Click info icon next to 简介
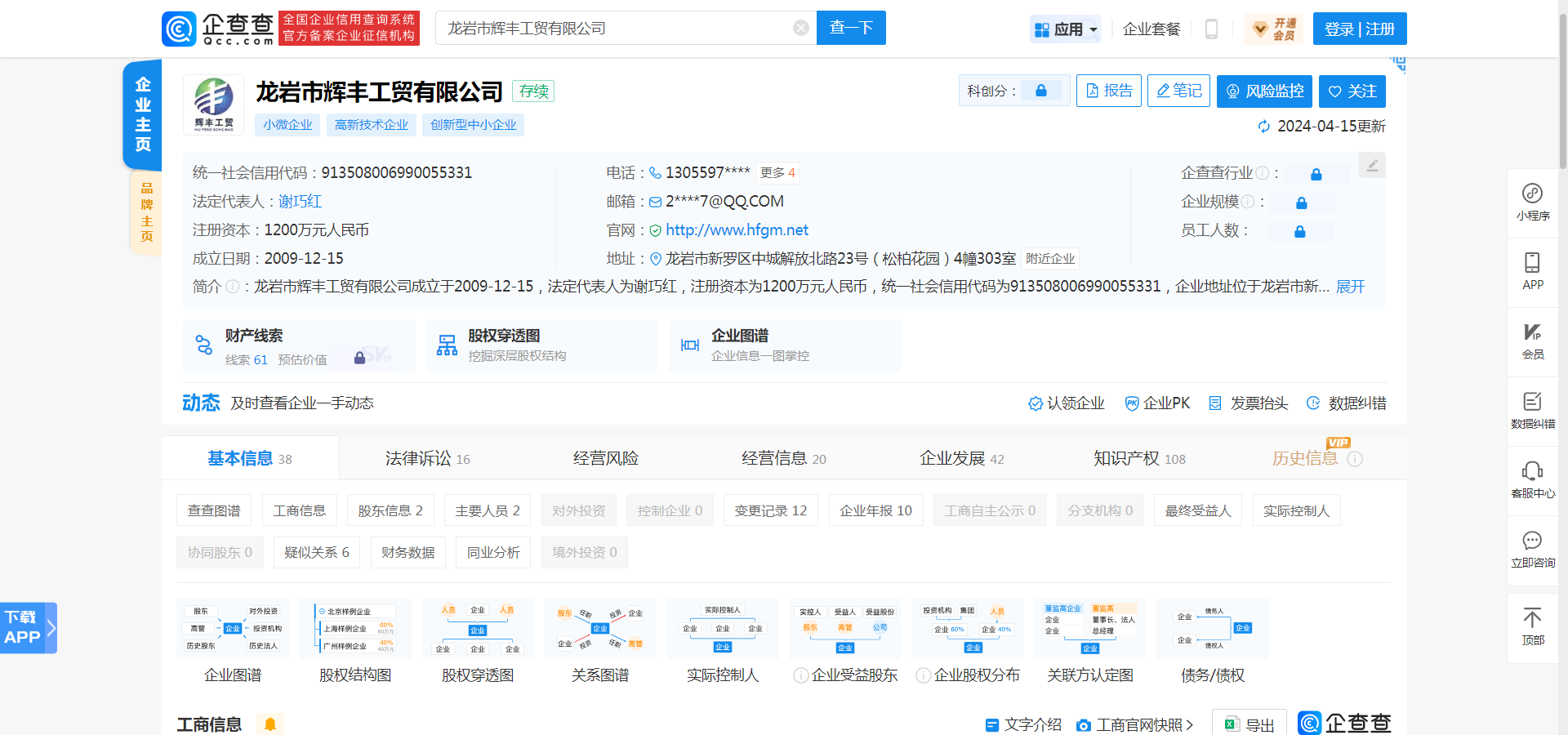Image resolution: width=1568 pixels, height=735 pixels. pyautogui.click(x=233, y=287)
